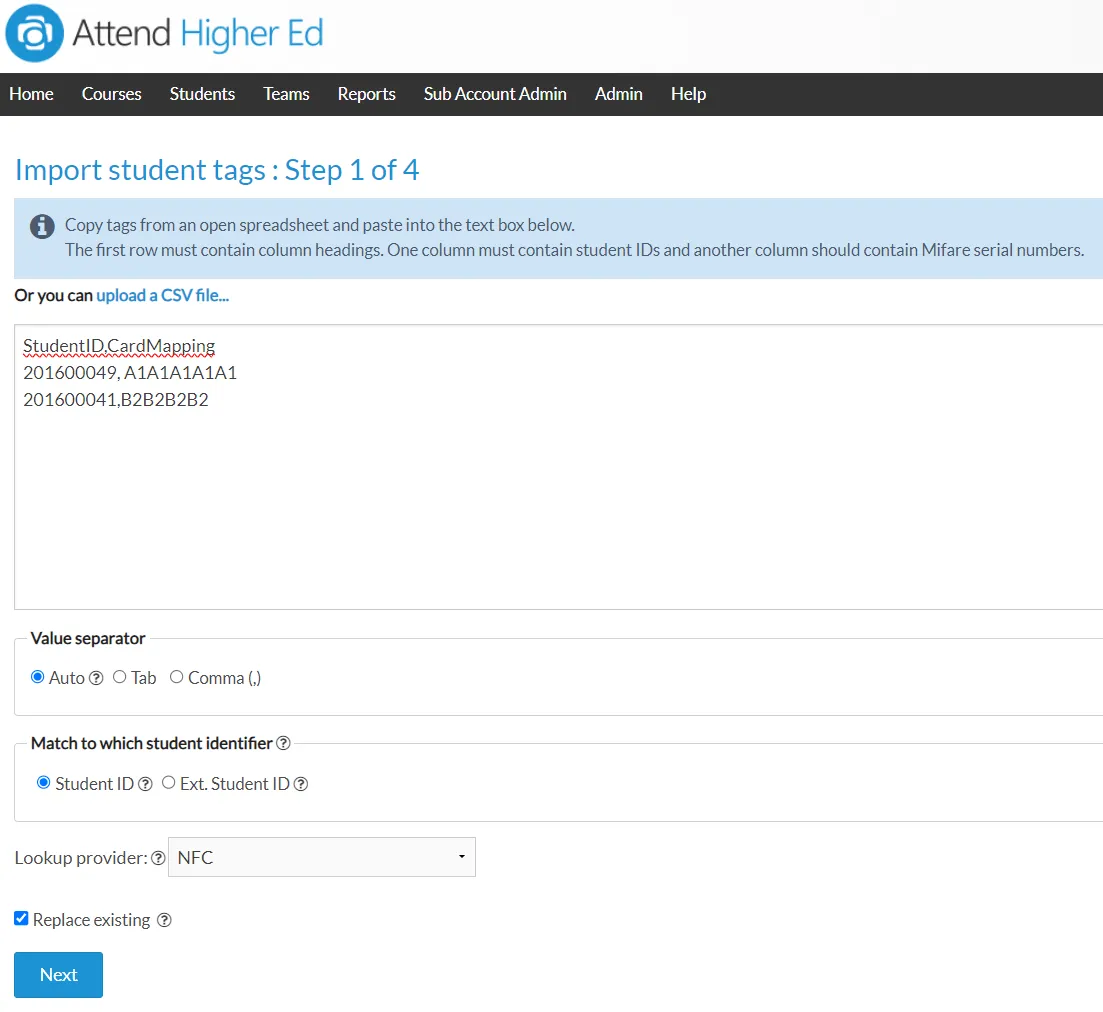The image size is (1103, 1012).
Task: Open the Sub Account Admin menu
Action: [x=495, y=94]
